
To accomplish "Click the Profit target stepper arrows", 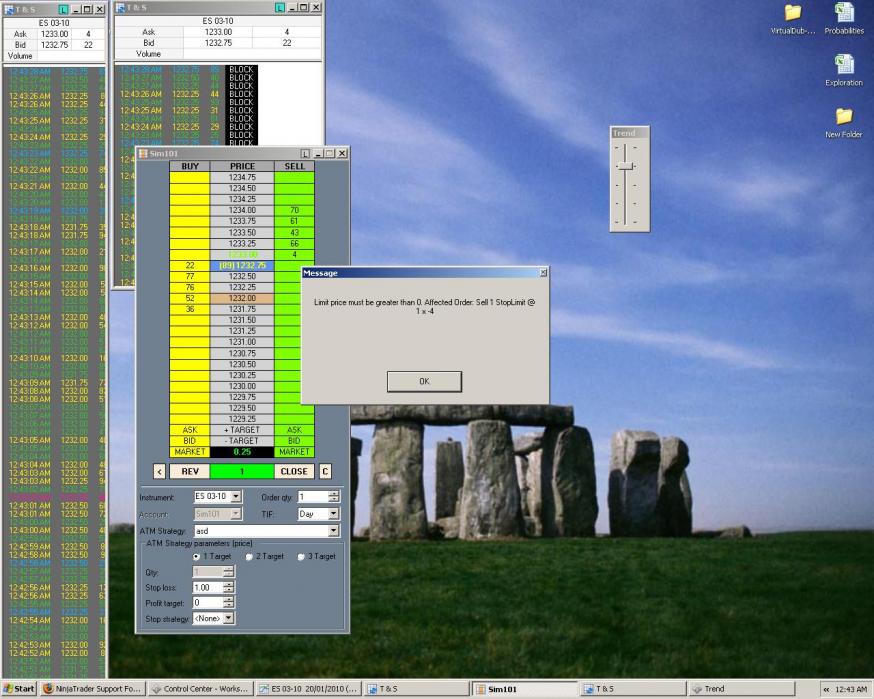I will coord(229,603).
